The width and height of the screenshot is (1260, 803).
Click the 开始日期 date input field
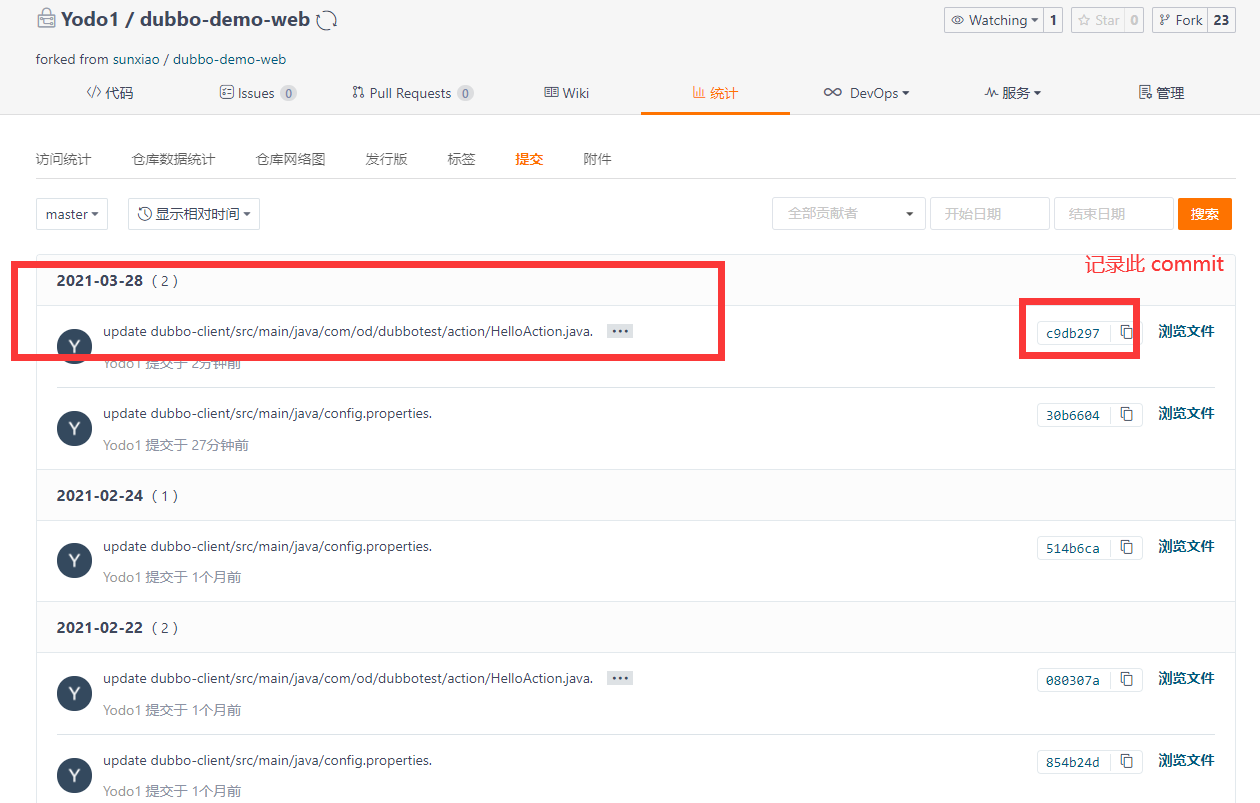(989, 214)
